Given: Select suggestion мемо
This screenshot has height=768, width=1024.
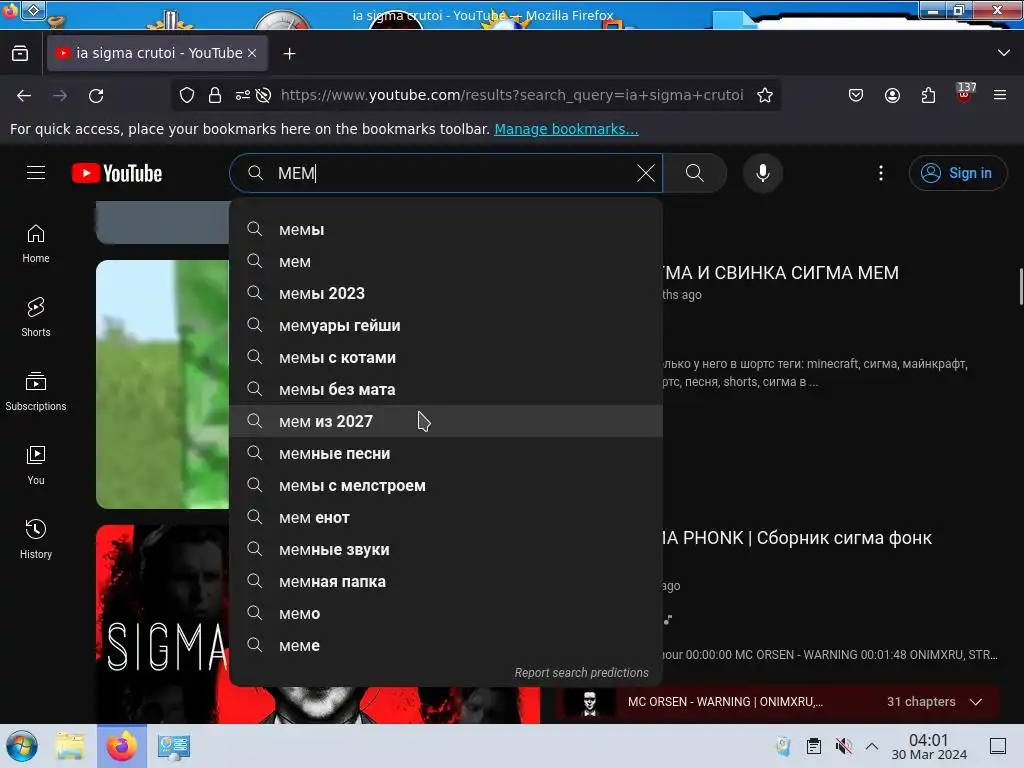Looking at the screenshot, I should pos(446,613).
